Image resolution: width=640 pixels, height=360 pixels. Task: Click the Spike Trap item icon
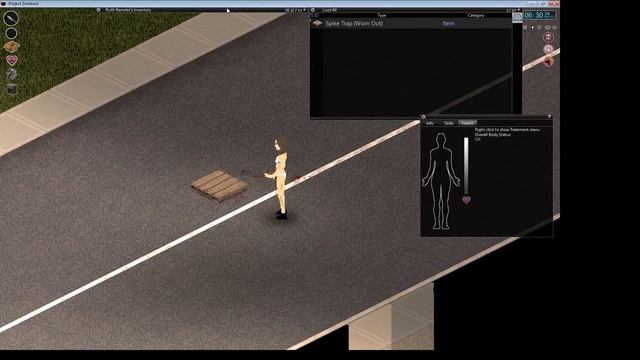tap(317, 23)
